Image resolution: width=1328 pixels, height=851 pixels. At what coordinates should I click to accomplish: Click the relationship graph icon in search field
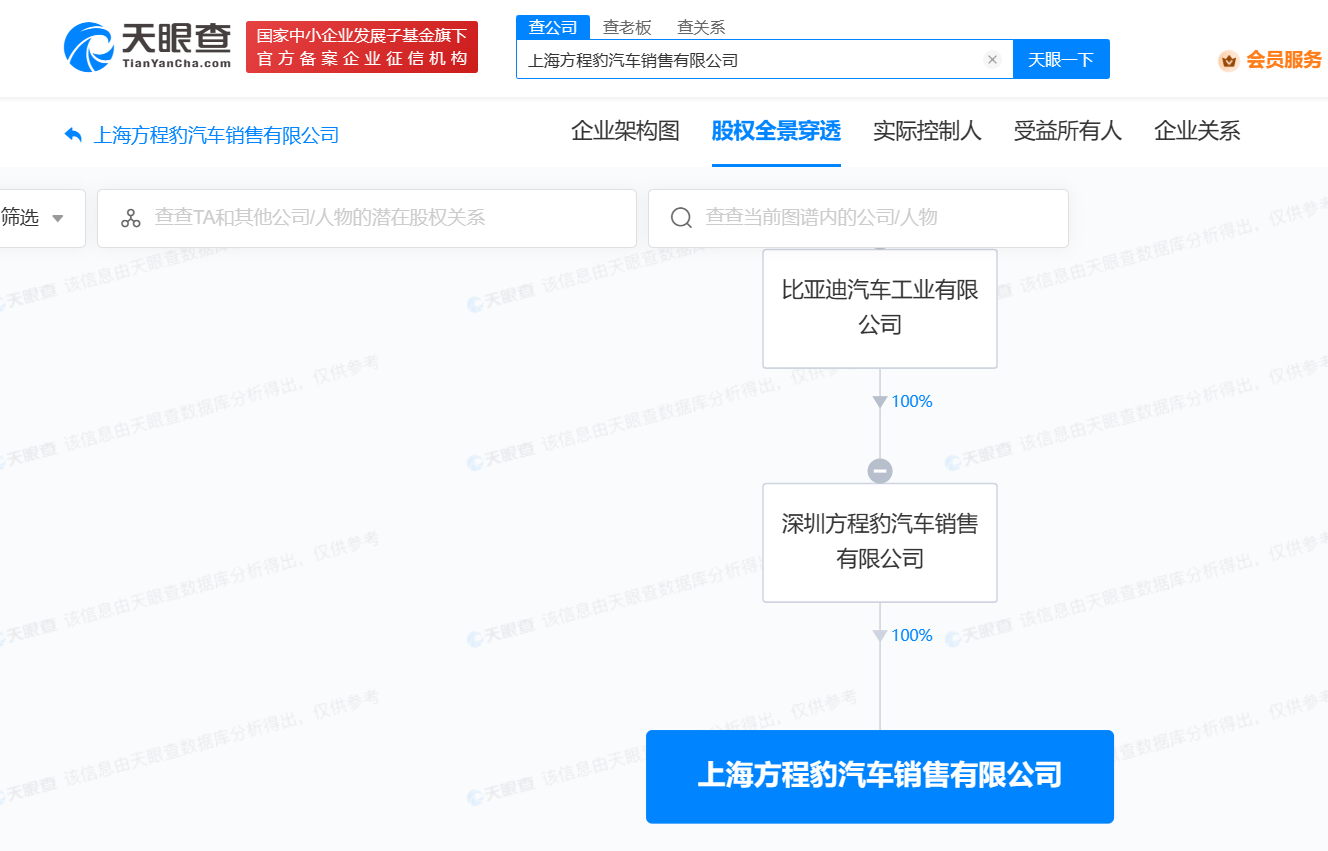point(131,218)
